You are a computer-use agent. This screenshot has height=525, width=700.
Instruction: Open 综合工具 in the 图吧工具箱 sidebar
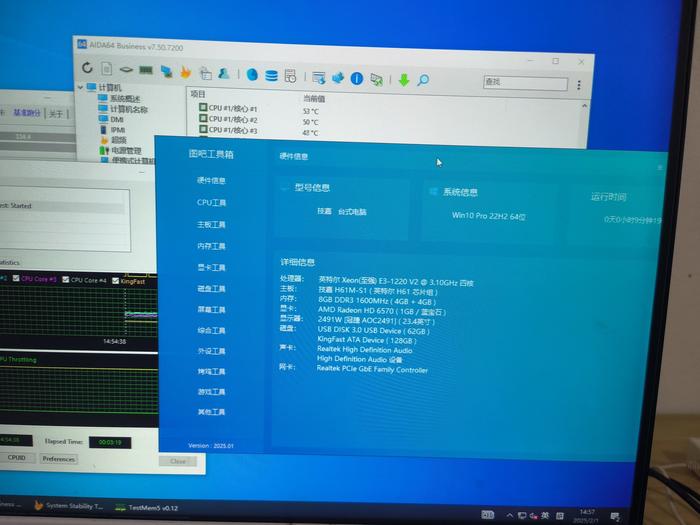pyautogui.click(x=211, y=330)
